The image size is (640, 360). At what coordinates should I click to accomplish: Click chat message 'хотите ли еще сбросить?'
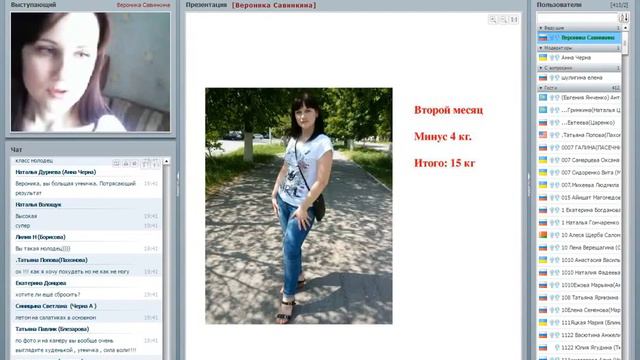(47, 295)
